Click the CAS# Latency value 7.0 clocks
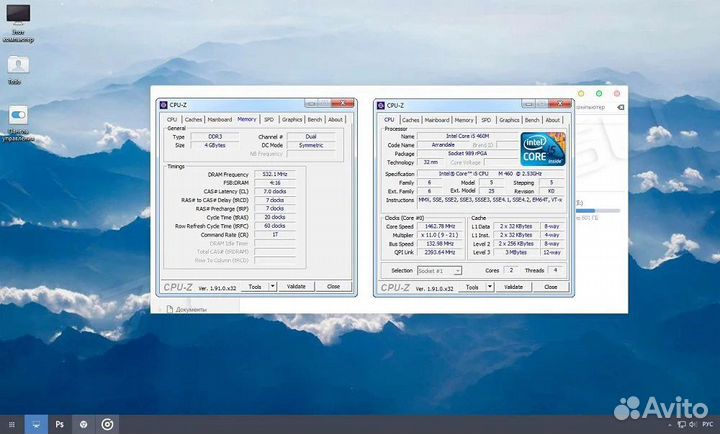 pyautogui.click(x=275, y=192)
